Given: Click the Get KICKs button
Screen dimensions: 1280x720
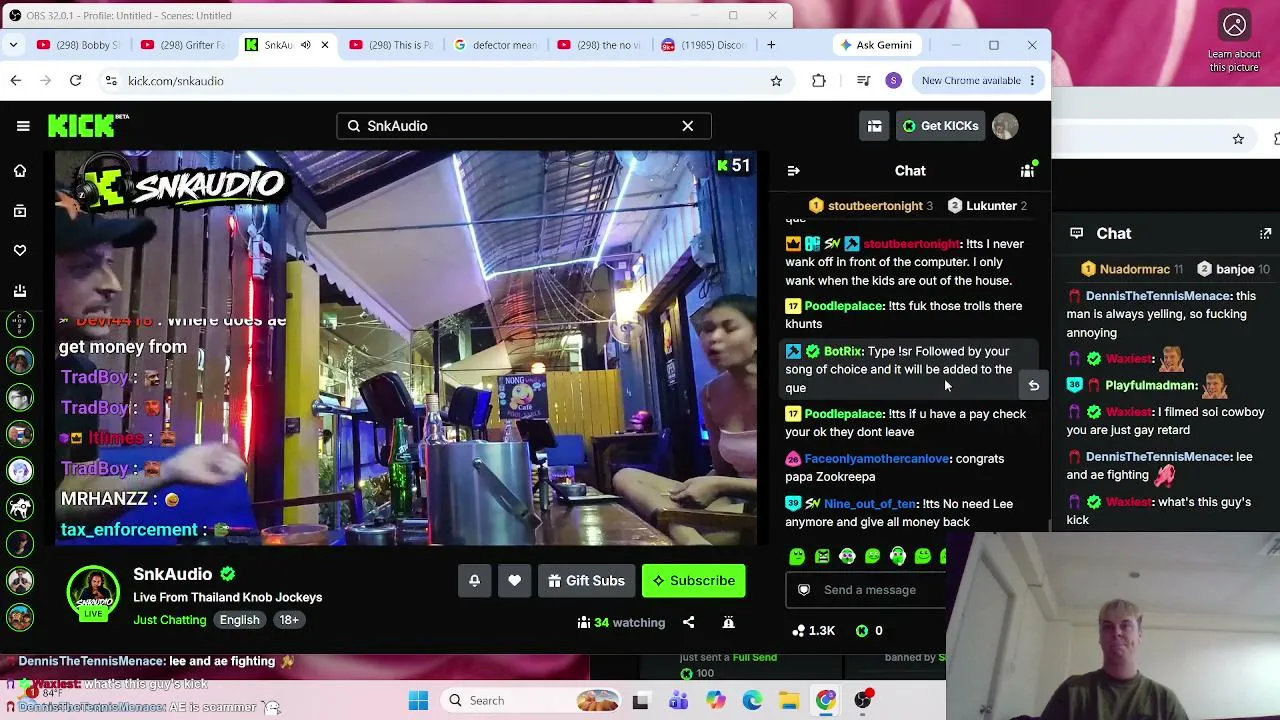Looking at the screenshot, I should 940,126.
